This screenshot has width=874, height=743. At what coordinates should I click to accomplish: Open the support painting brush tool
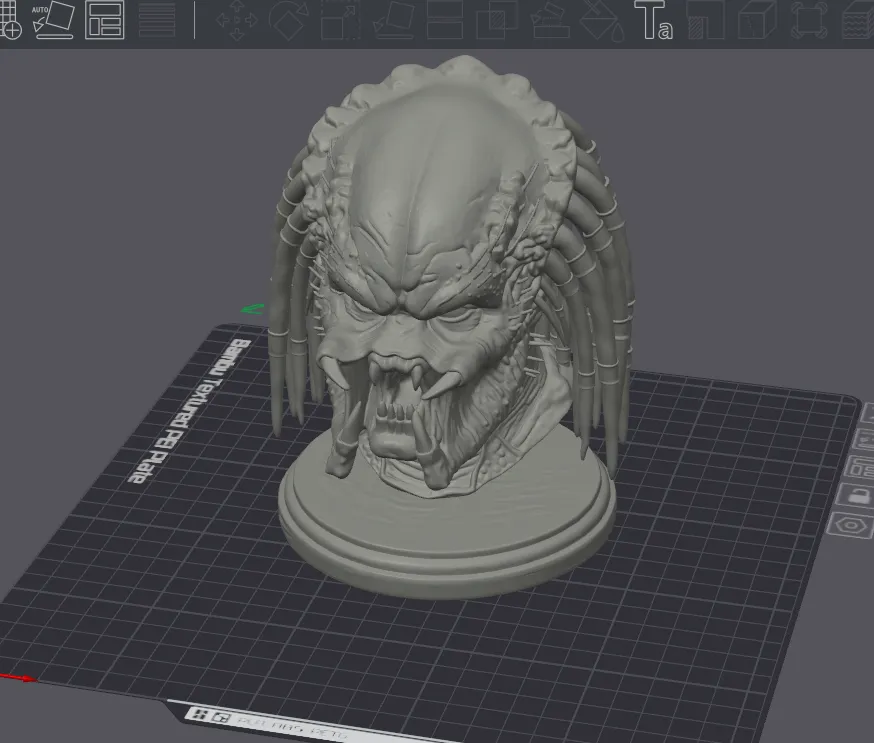tap(549, 20)
